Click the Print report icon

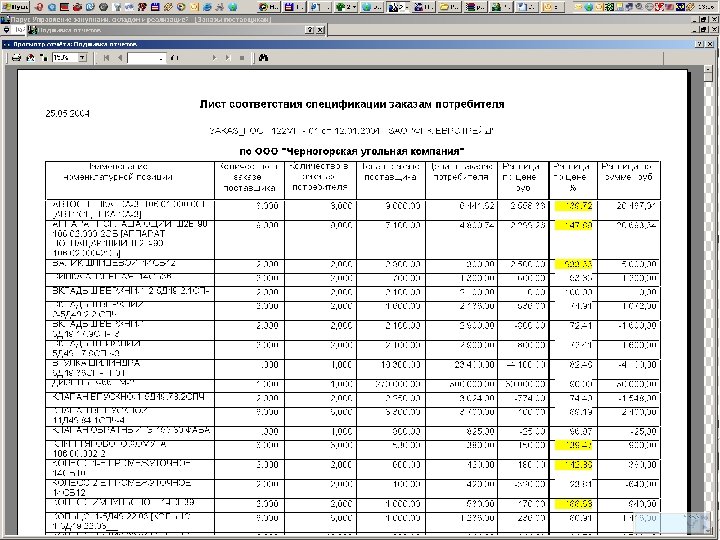17,58
